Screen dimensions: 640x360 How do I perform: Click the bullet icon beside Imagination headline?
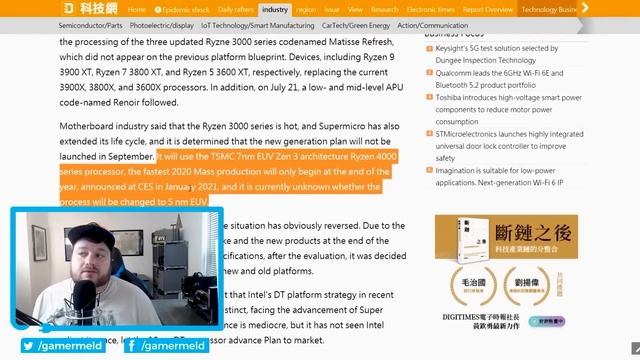429,170
